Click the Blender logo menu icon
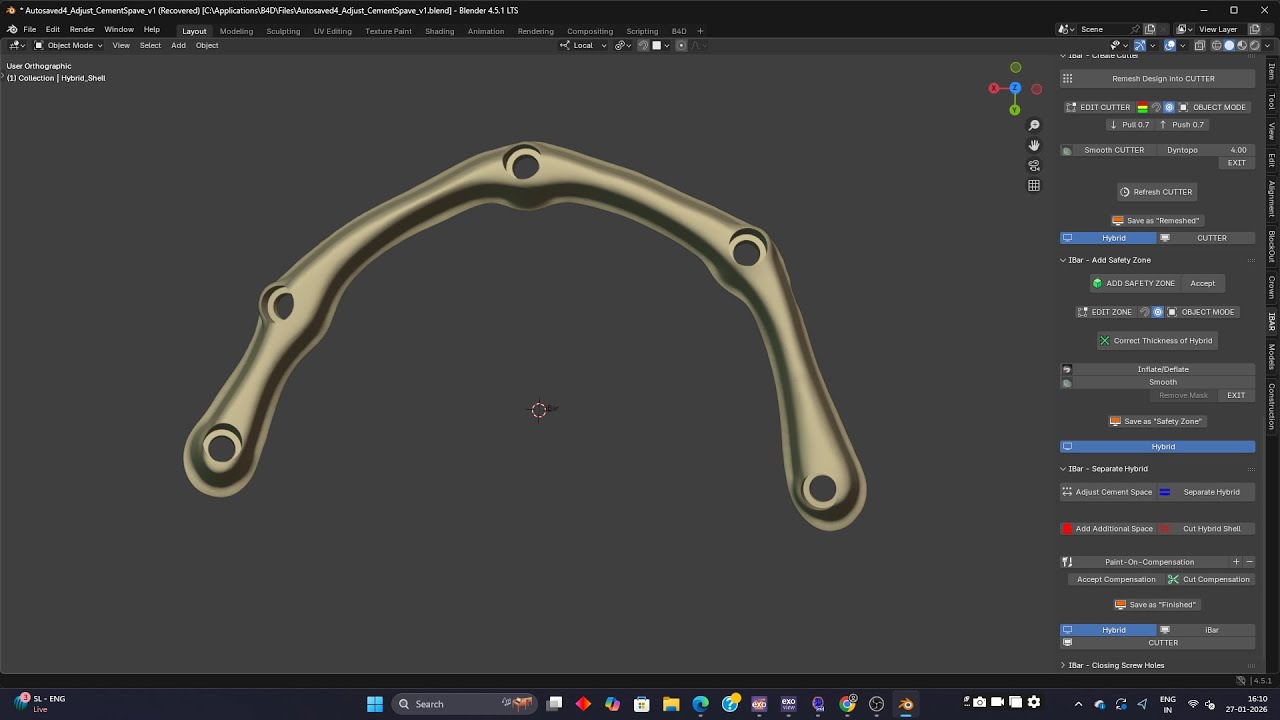This screenshot has width=1280, height=720. pyautogui.click(x=12, y=30)
